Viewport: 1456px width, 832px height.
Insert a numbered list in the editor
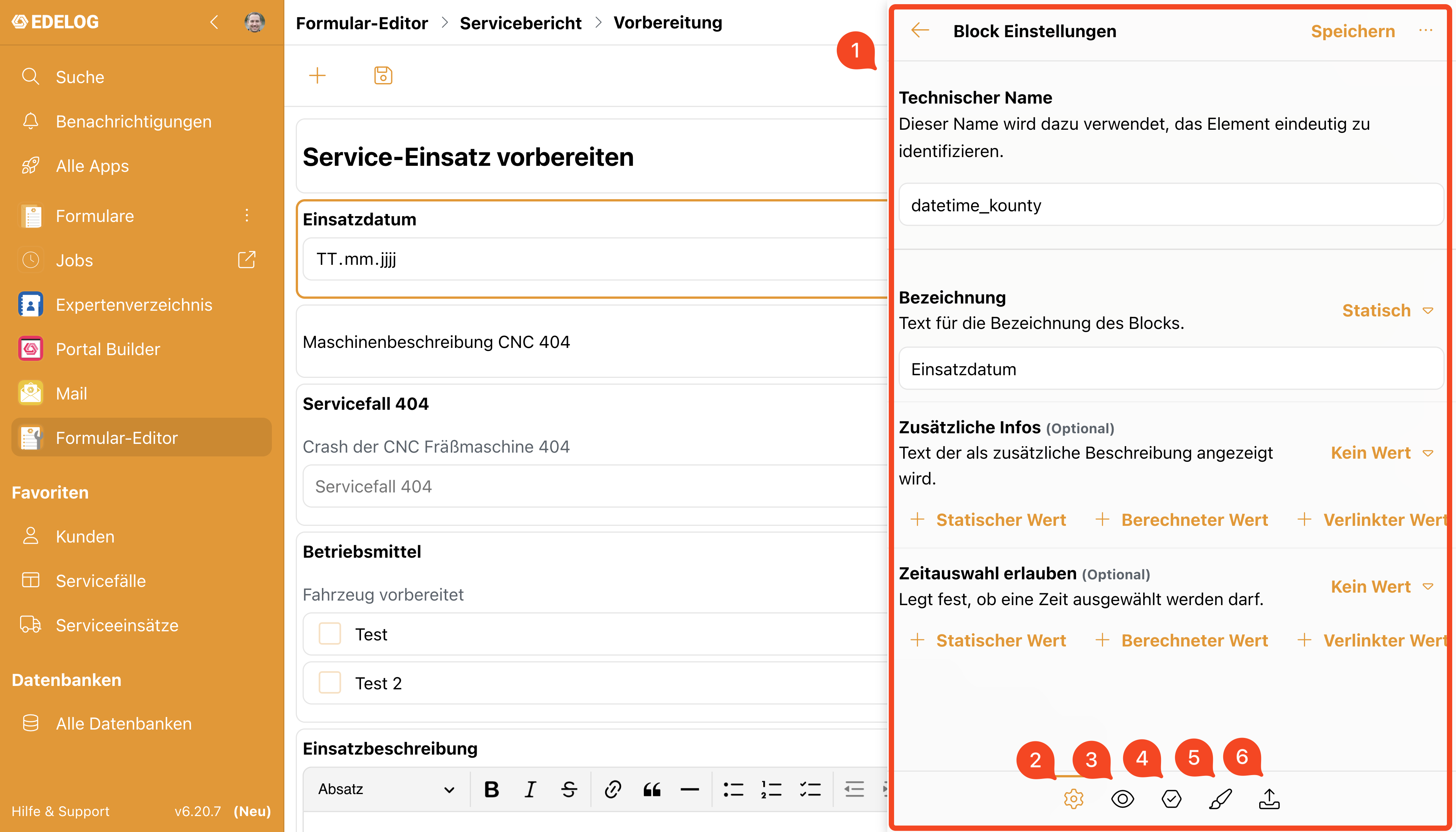coord(771,789)
